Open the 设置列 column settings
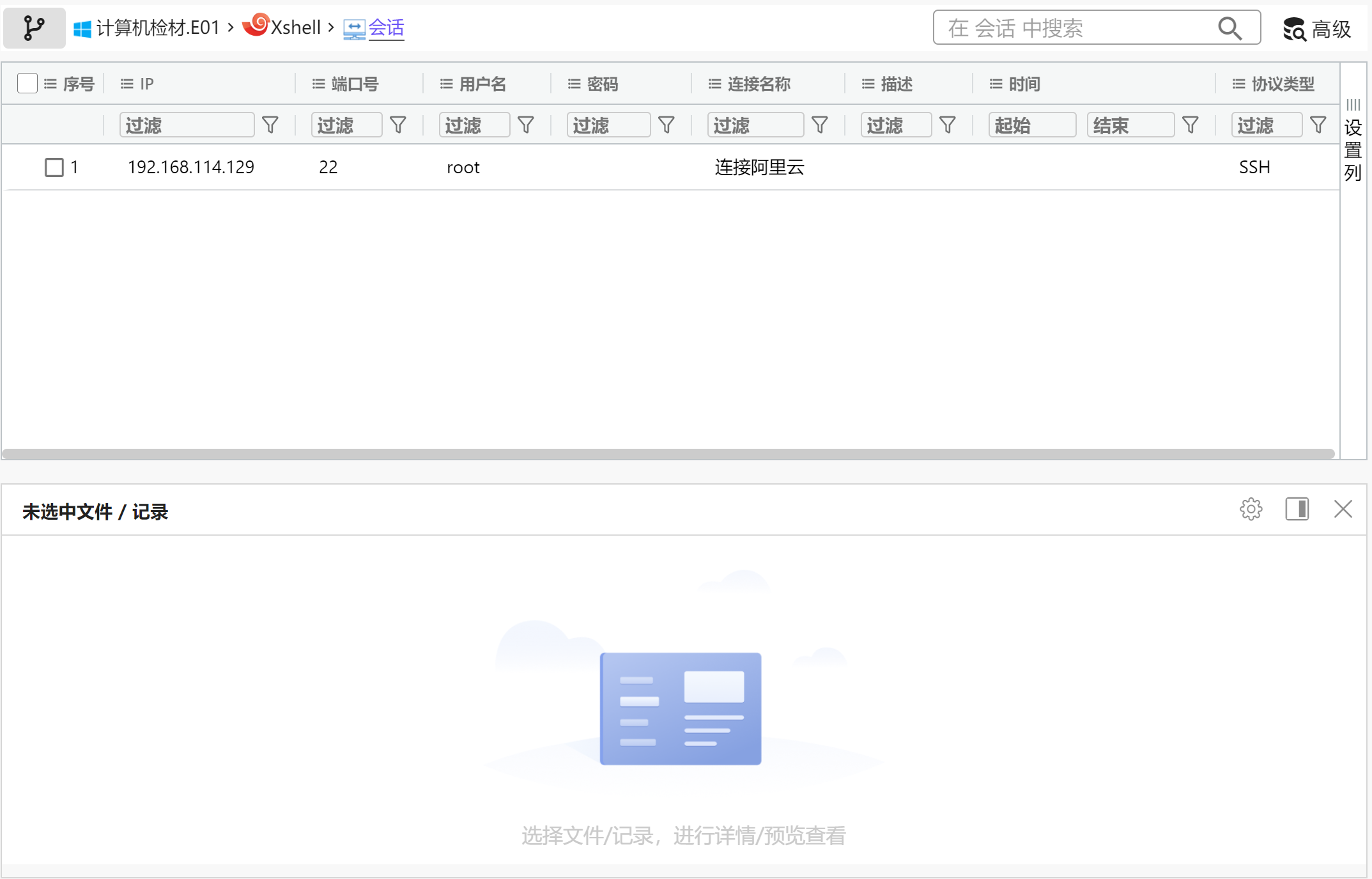This screenshot has height=879, width=1372. (1353, 150)
